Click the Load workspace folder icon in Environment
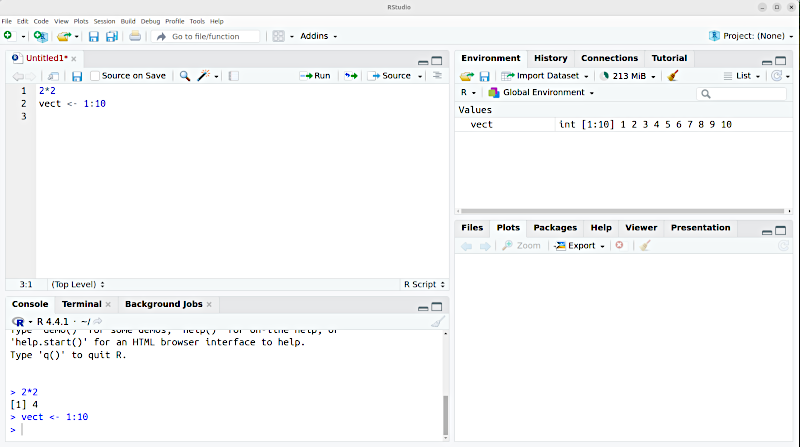 pos(466,76)
